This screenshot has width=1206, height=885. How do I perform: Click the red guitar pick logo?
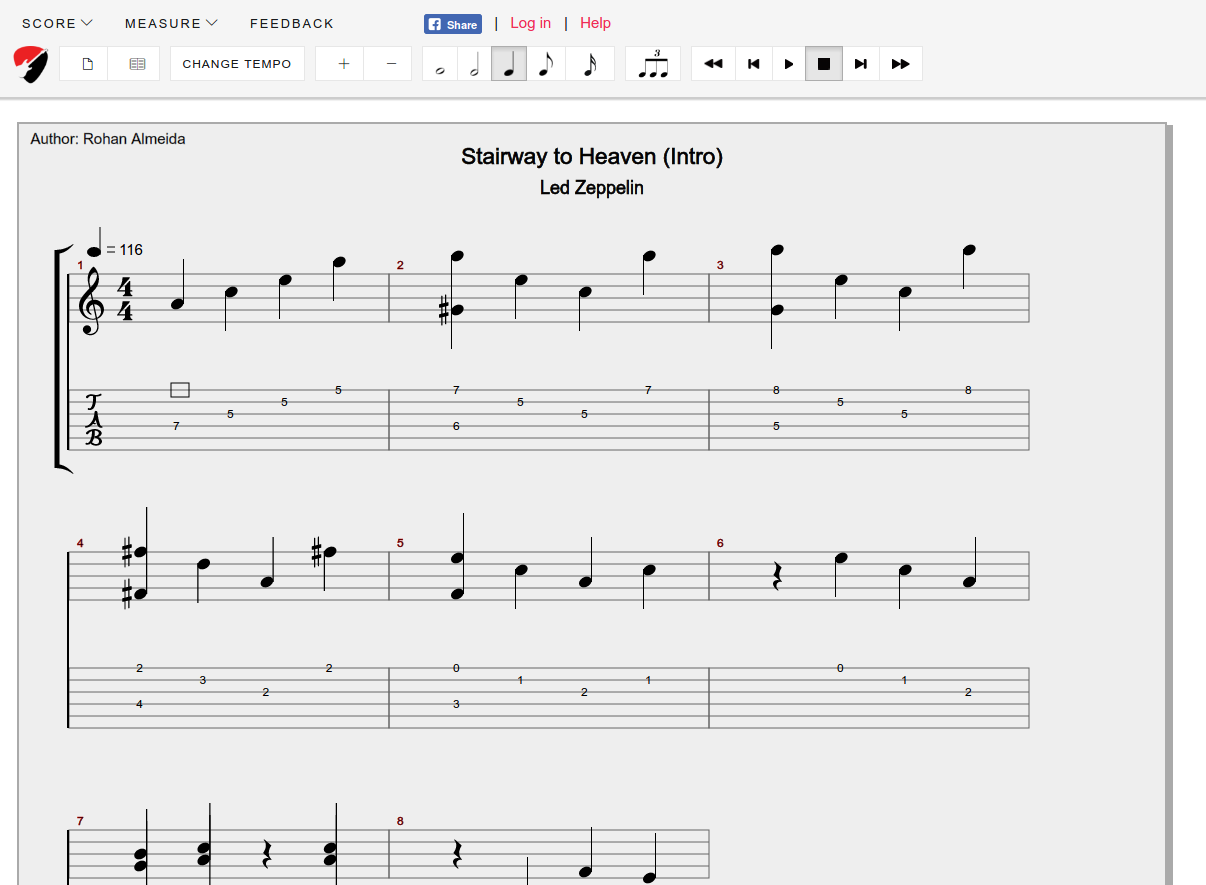click(31, 64)
